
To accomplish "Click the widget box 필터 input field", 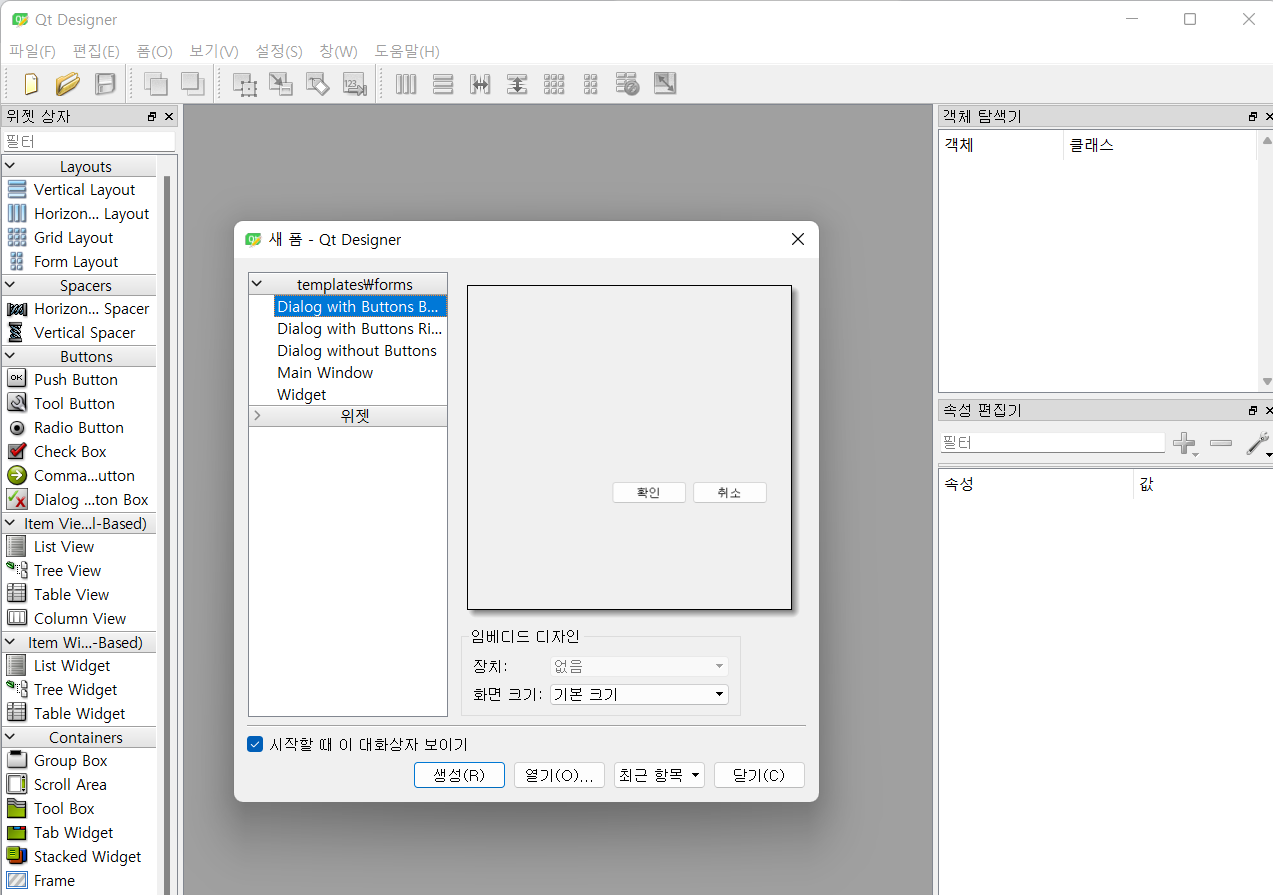I will pos(88,142).
